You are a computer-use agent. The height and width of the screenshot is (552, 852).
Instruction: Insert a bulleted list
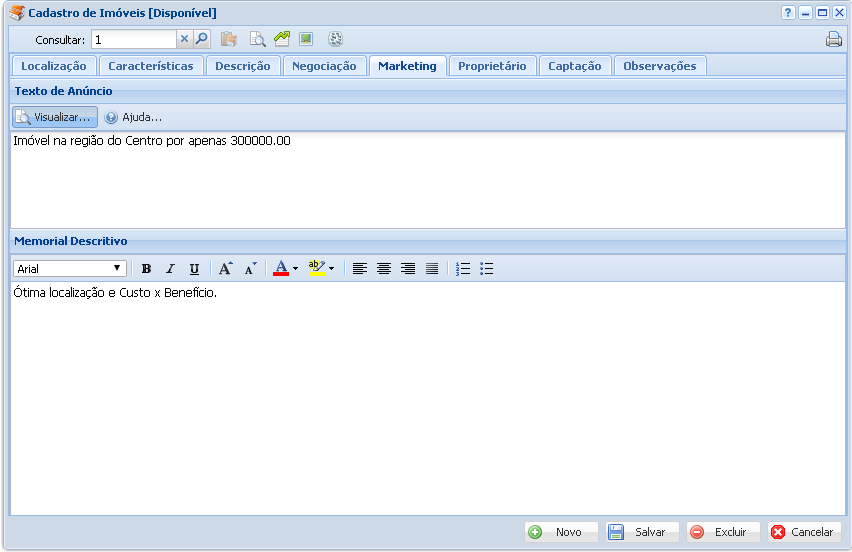coord(487,269)
